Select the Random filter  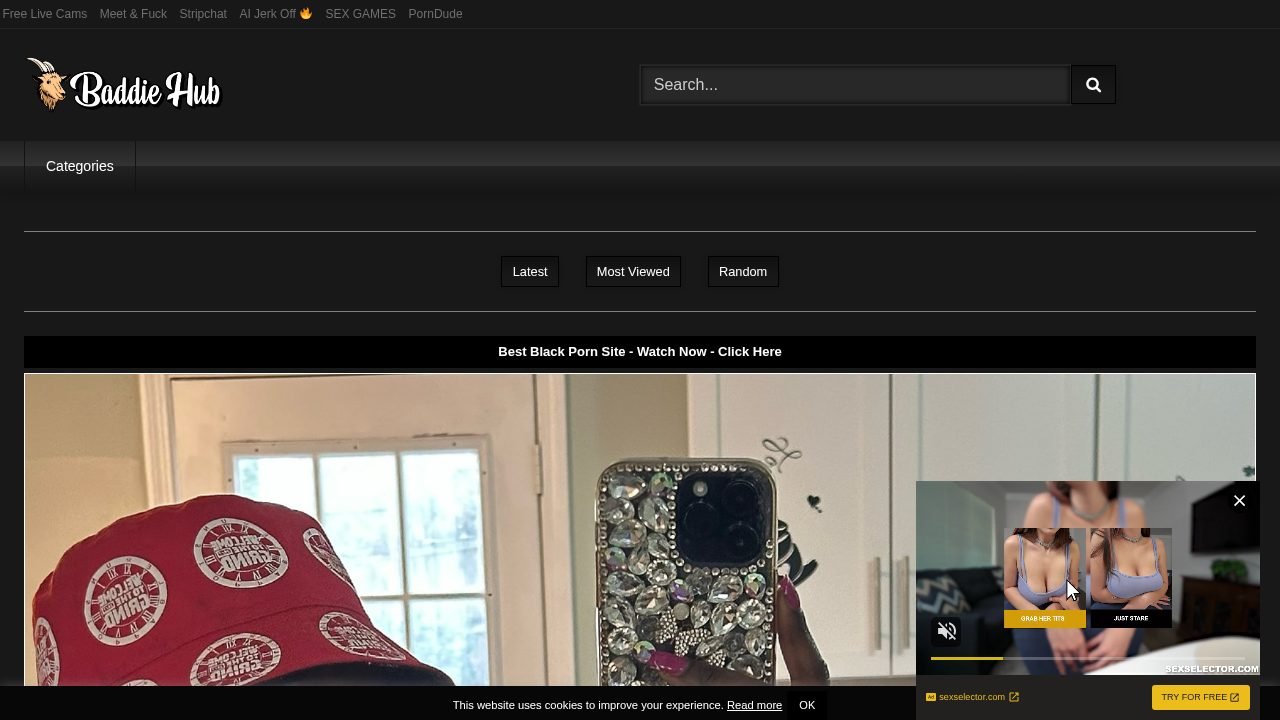743,272
